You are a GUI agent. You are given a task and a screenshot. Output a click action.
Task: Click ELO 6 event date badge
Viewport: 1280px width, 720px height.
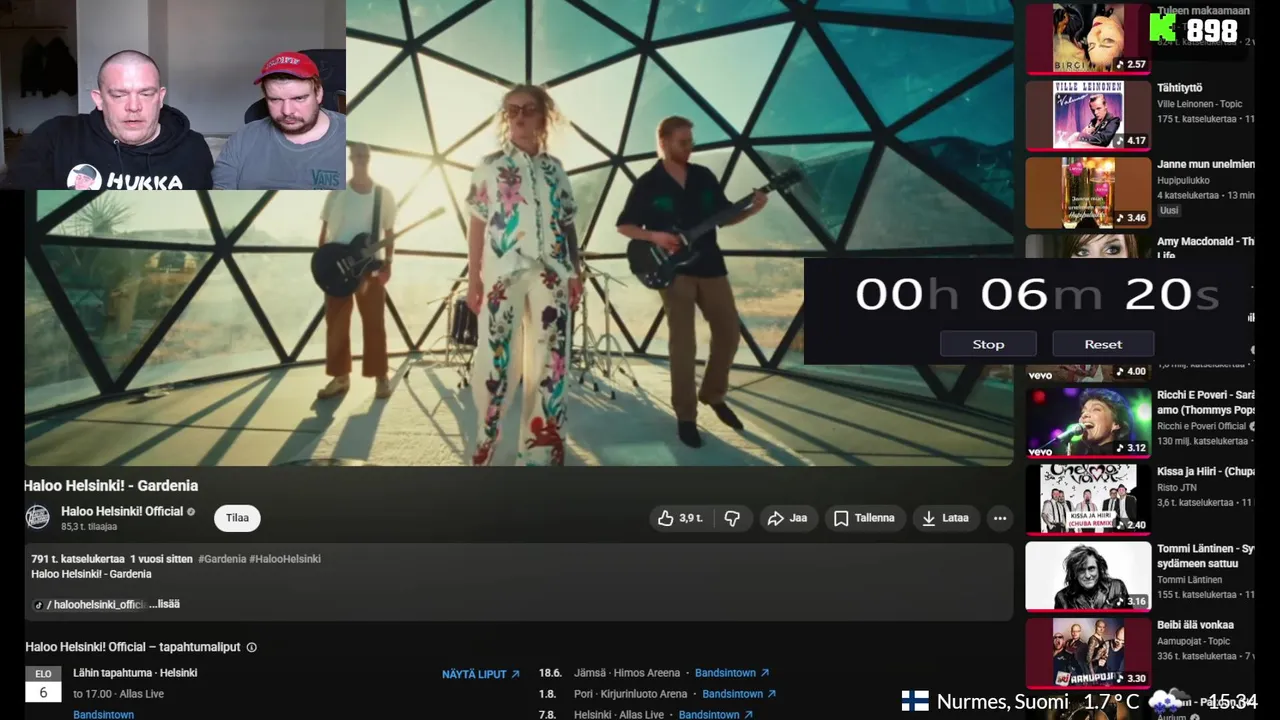click(x=43, y=683)
